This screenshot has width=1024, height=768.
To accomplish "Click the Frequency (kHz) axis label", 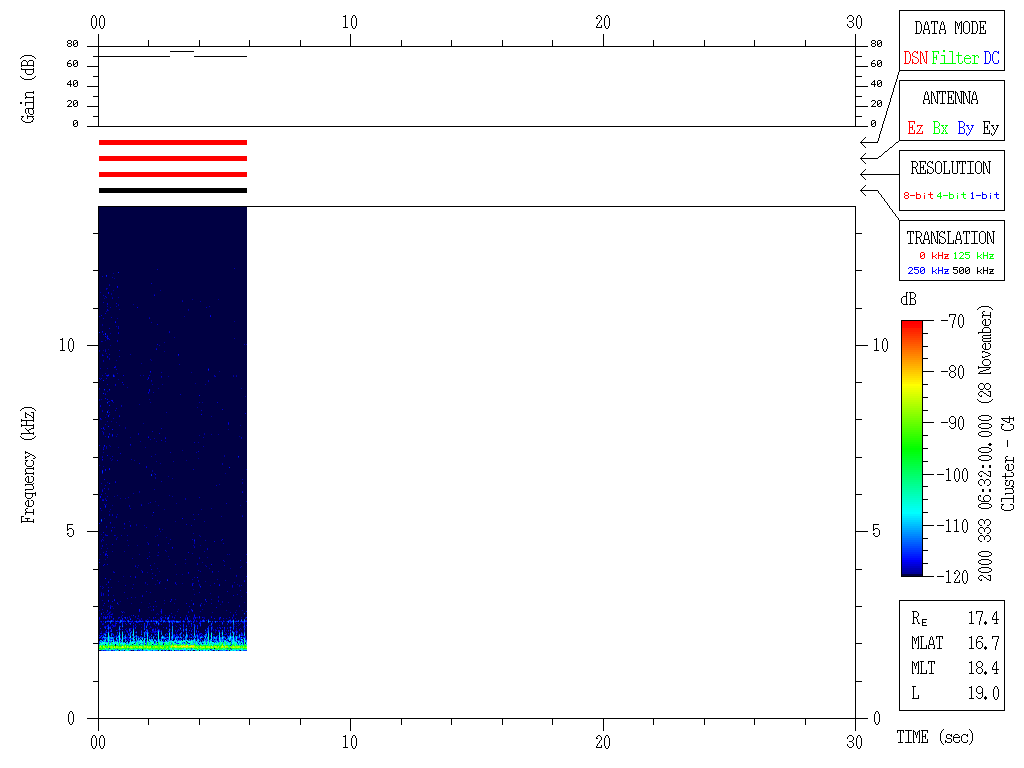I will pos(27,464).
